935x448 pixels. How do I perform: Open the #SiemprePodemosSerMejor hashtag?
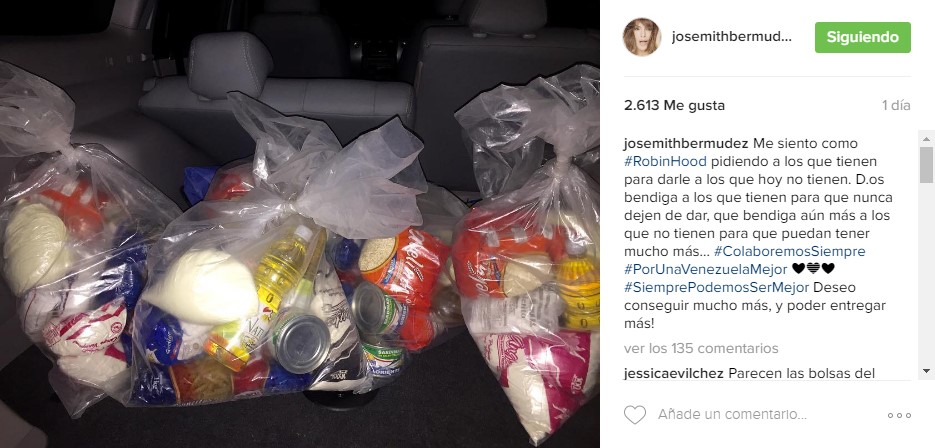click(717, 287)
